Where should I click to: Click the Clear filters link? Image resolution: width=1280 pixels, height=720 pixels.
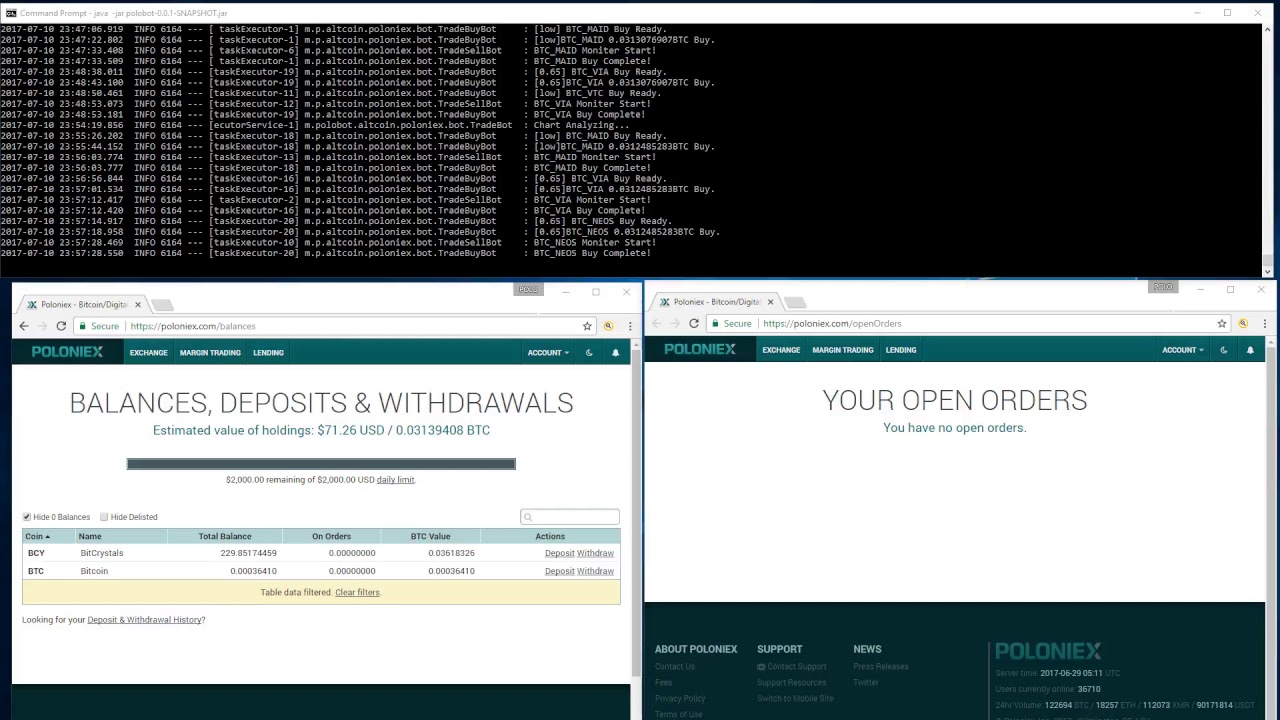[357, 592]
